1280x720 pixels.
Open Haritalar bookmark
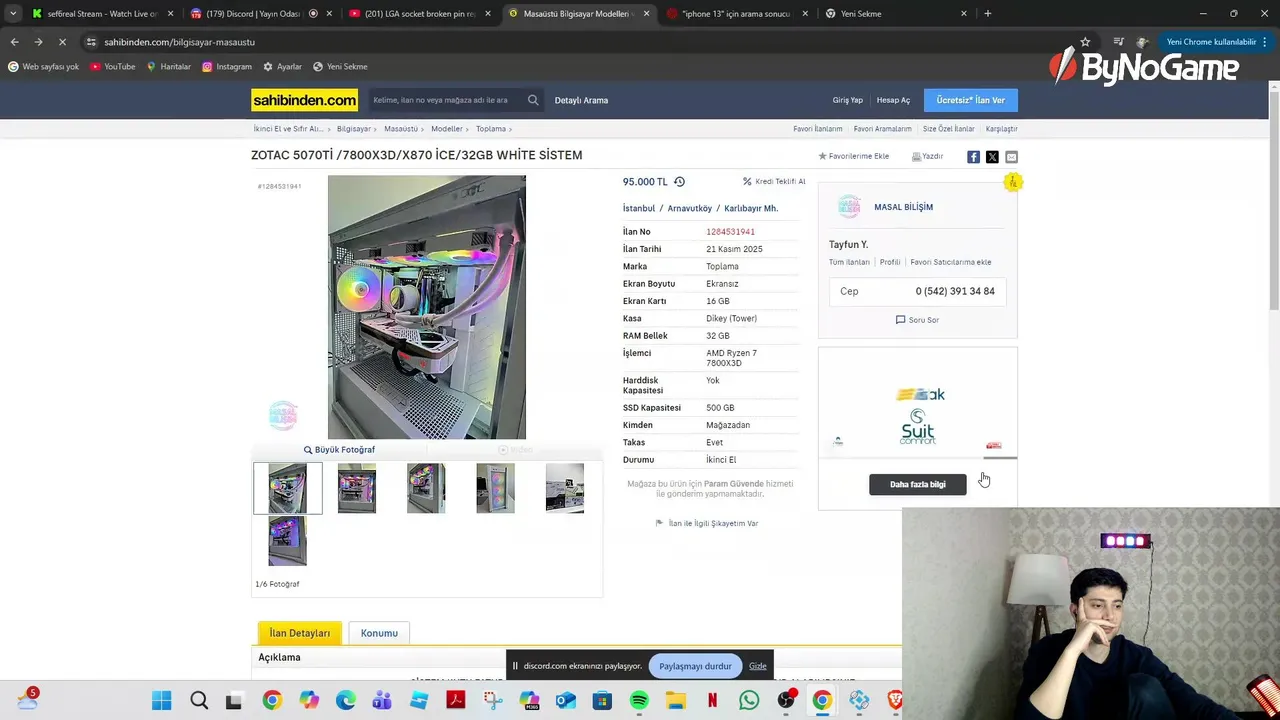(x=168, y=67)
